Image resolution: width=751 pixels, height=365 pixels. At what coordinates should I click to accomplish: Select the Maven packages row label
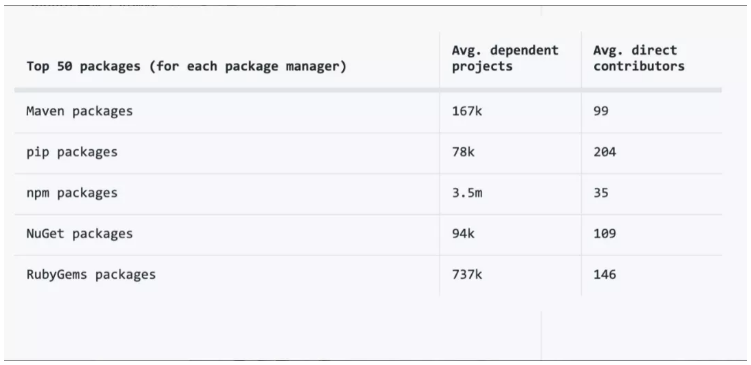point(80,111)
